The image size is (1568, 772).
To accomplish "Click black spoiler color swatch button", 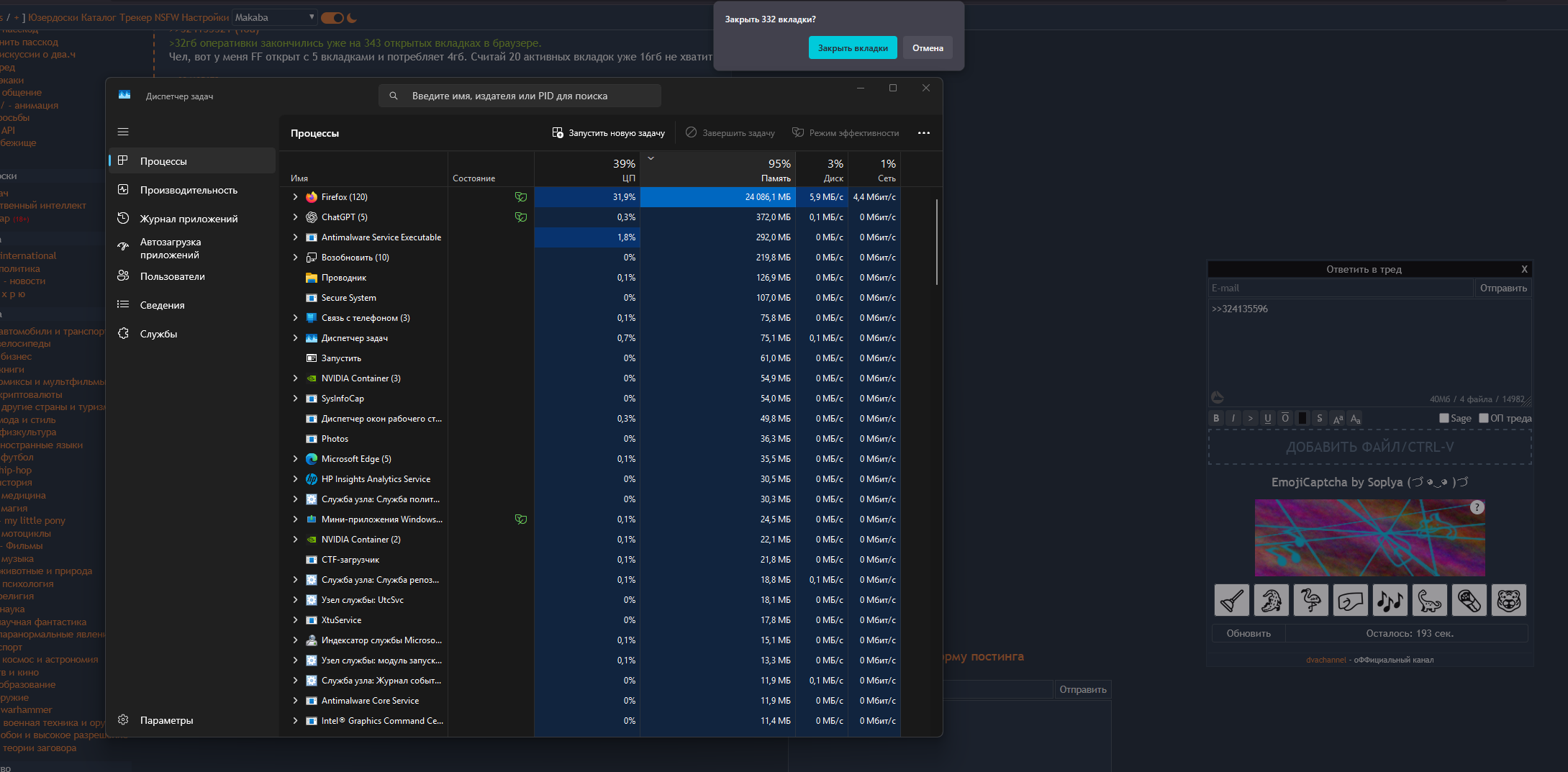I will 1302,418.
